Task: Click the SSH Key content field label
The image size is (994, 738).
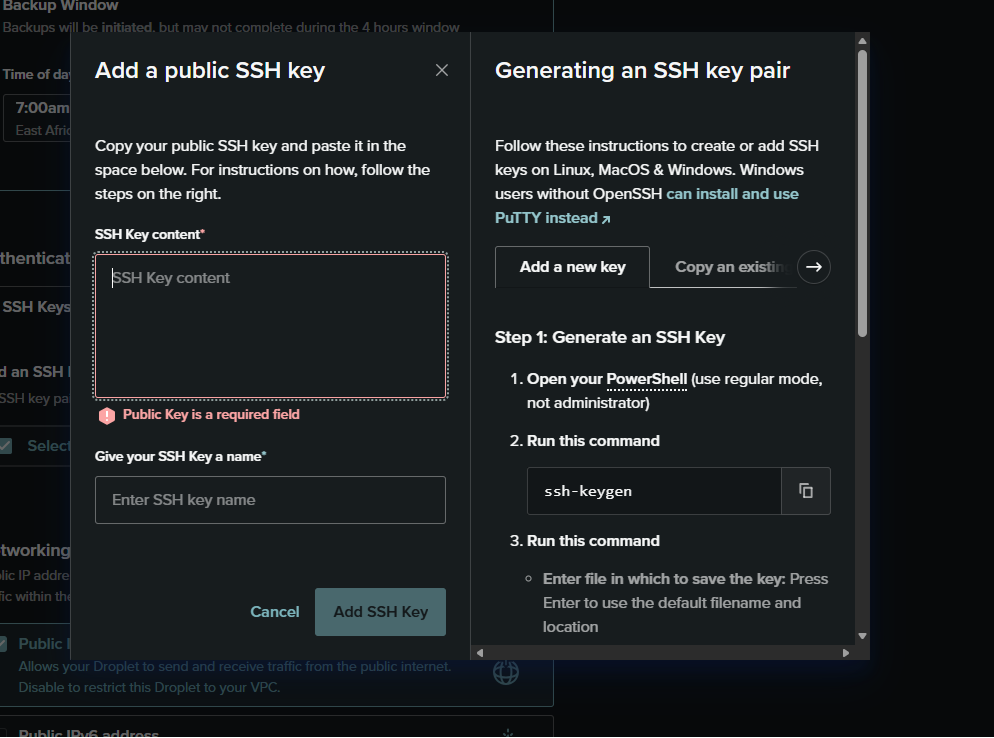Action: click(x=150, y=235)
